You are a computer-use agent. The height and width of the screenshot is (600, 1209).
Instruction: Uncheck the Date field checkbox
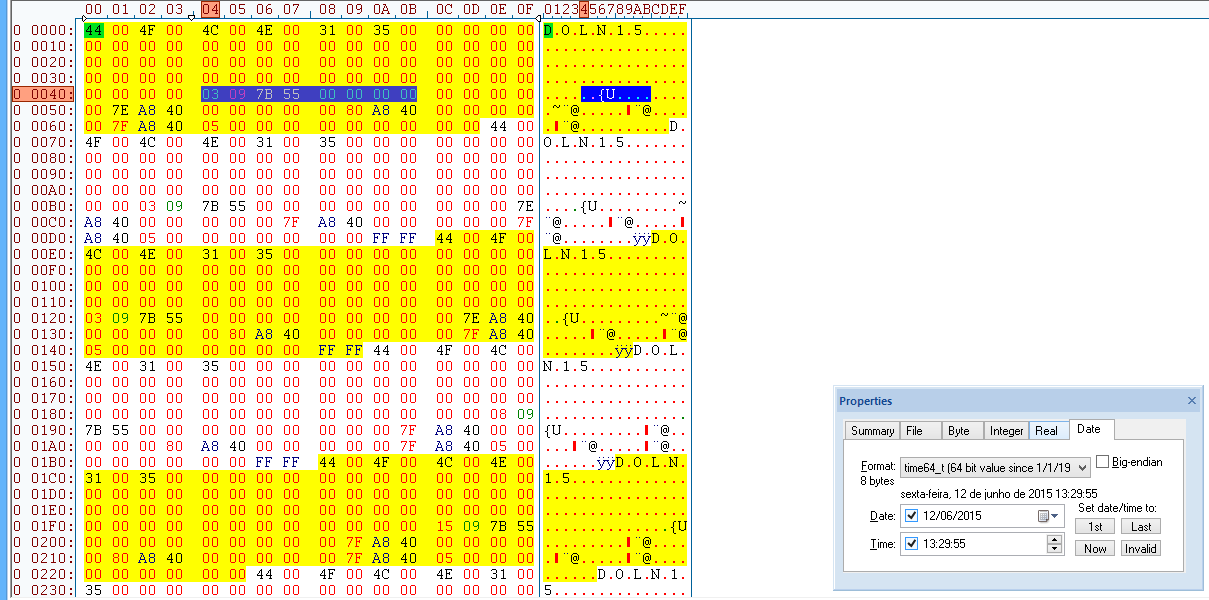[911, 516]
